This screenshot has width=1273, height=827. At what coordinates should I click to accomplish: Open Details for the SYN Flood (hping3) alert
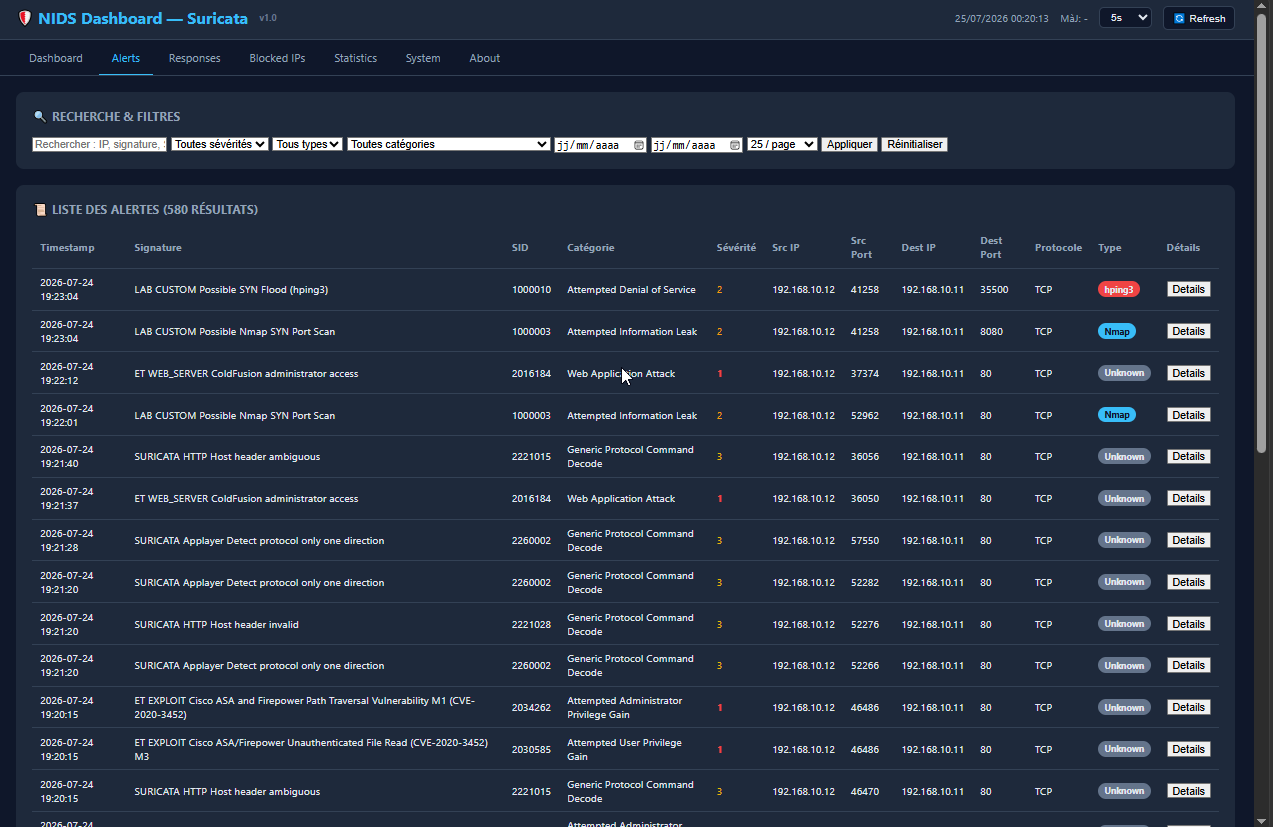[x=1188, y=290]
